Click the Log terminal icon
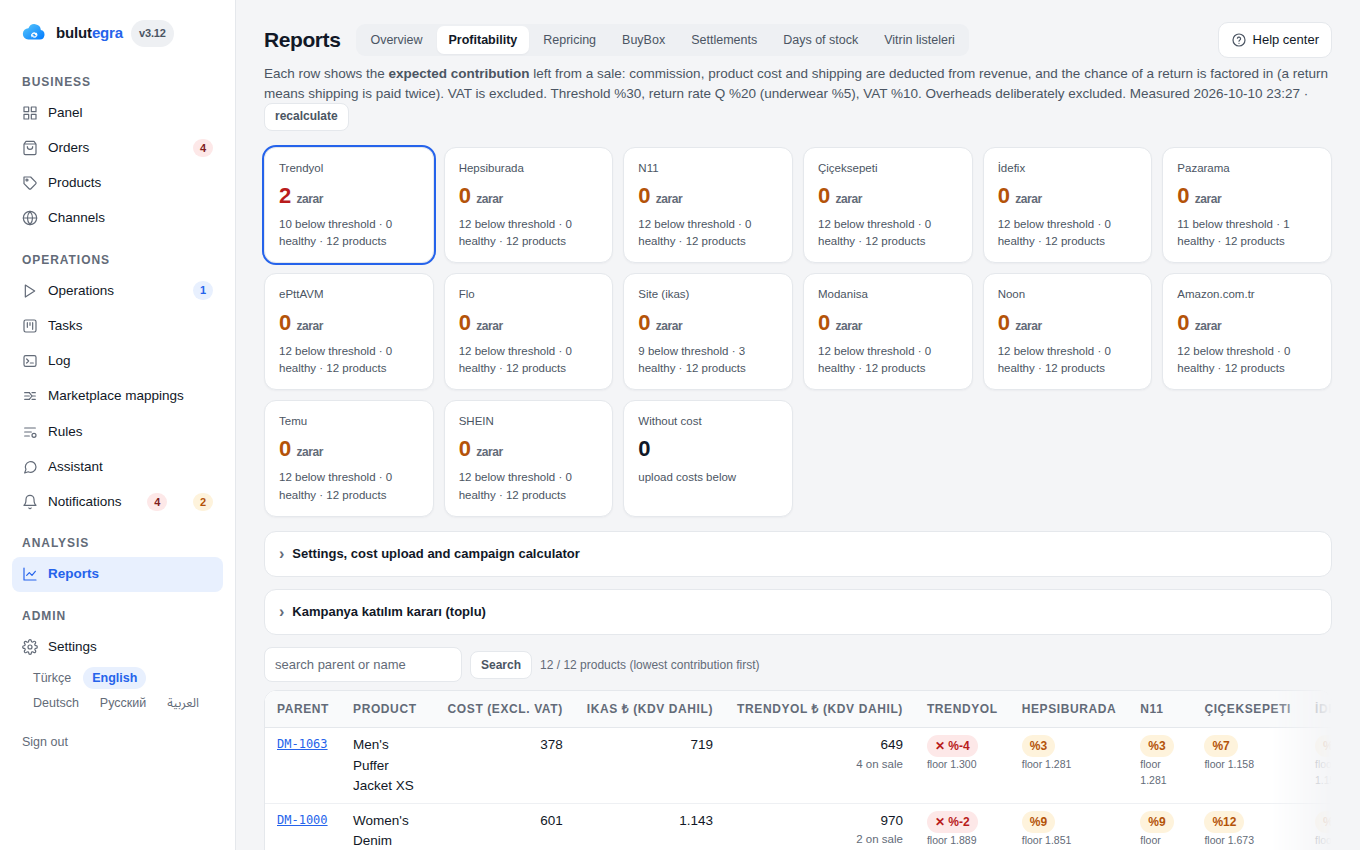This screenshot has width=1360, height=850. pyautogui.click(x=30, y=361)
